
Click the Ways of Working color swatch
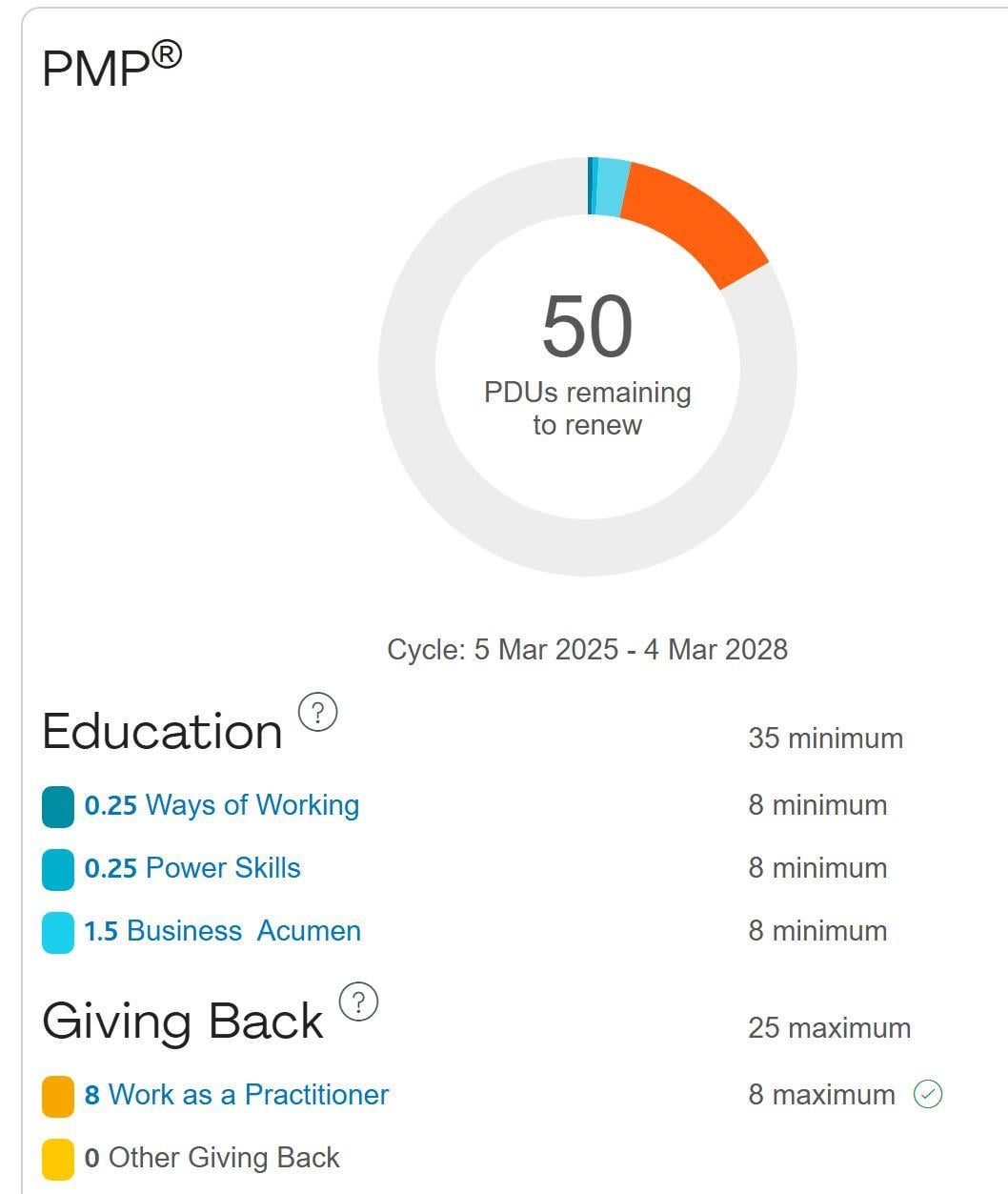[x=58, y=806]
